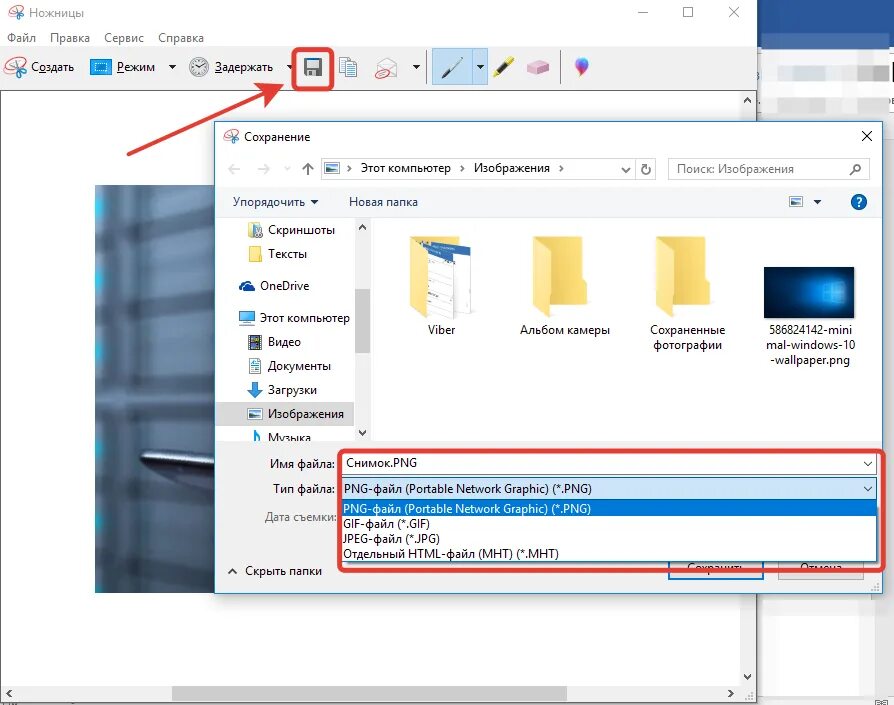Screen dimensions: 894x705
Task: Open the view options dropdown arrow
Action: (817, 202)
